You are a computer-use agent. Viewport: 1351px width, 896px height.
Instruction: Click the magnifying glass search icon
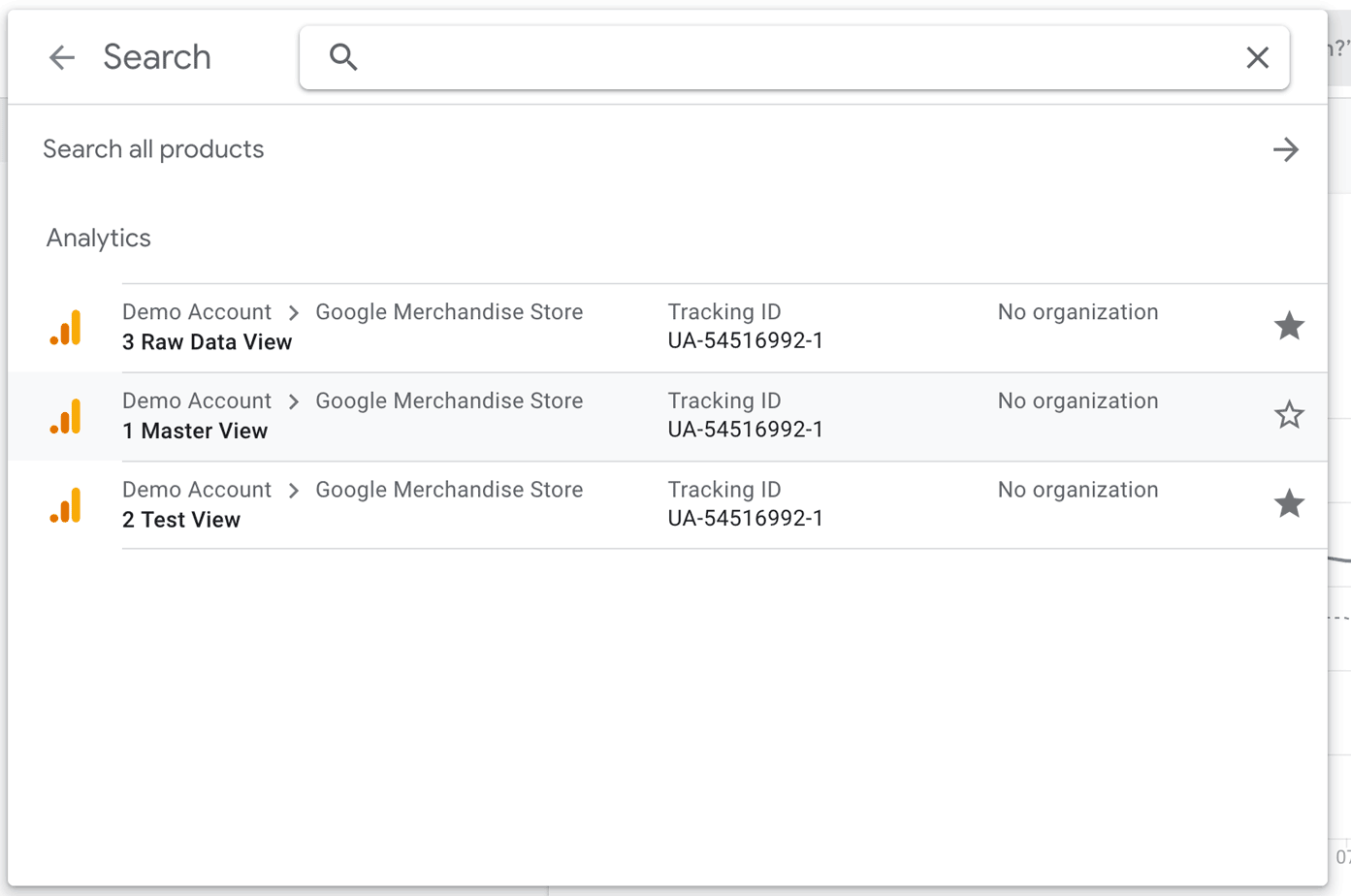pos(343,57)
